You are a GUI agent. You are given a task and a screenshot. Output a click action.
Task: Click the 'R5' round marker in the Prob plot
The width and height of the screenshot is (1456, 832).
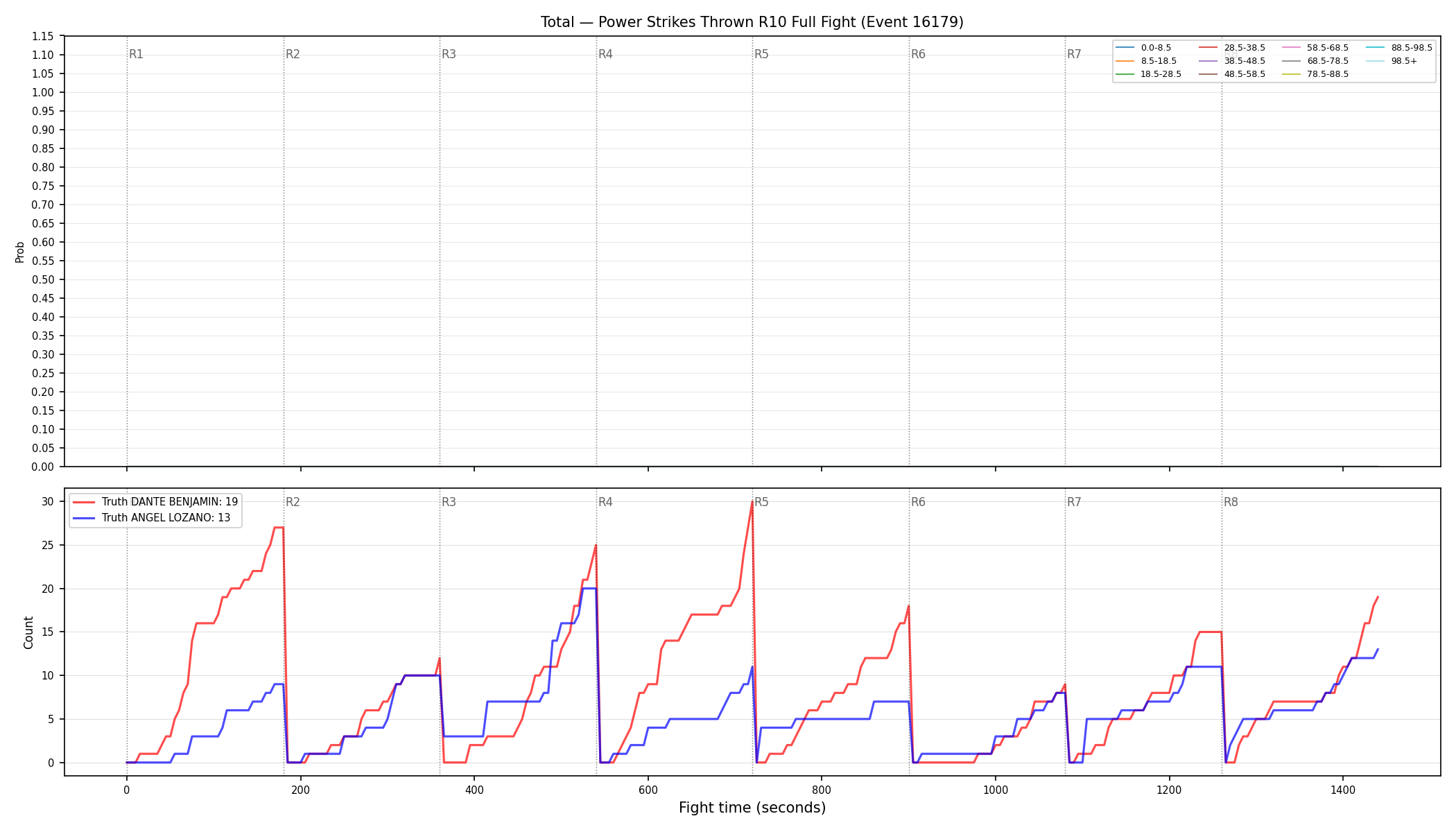pos(761,54)
